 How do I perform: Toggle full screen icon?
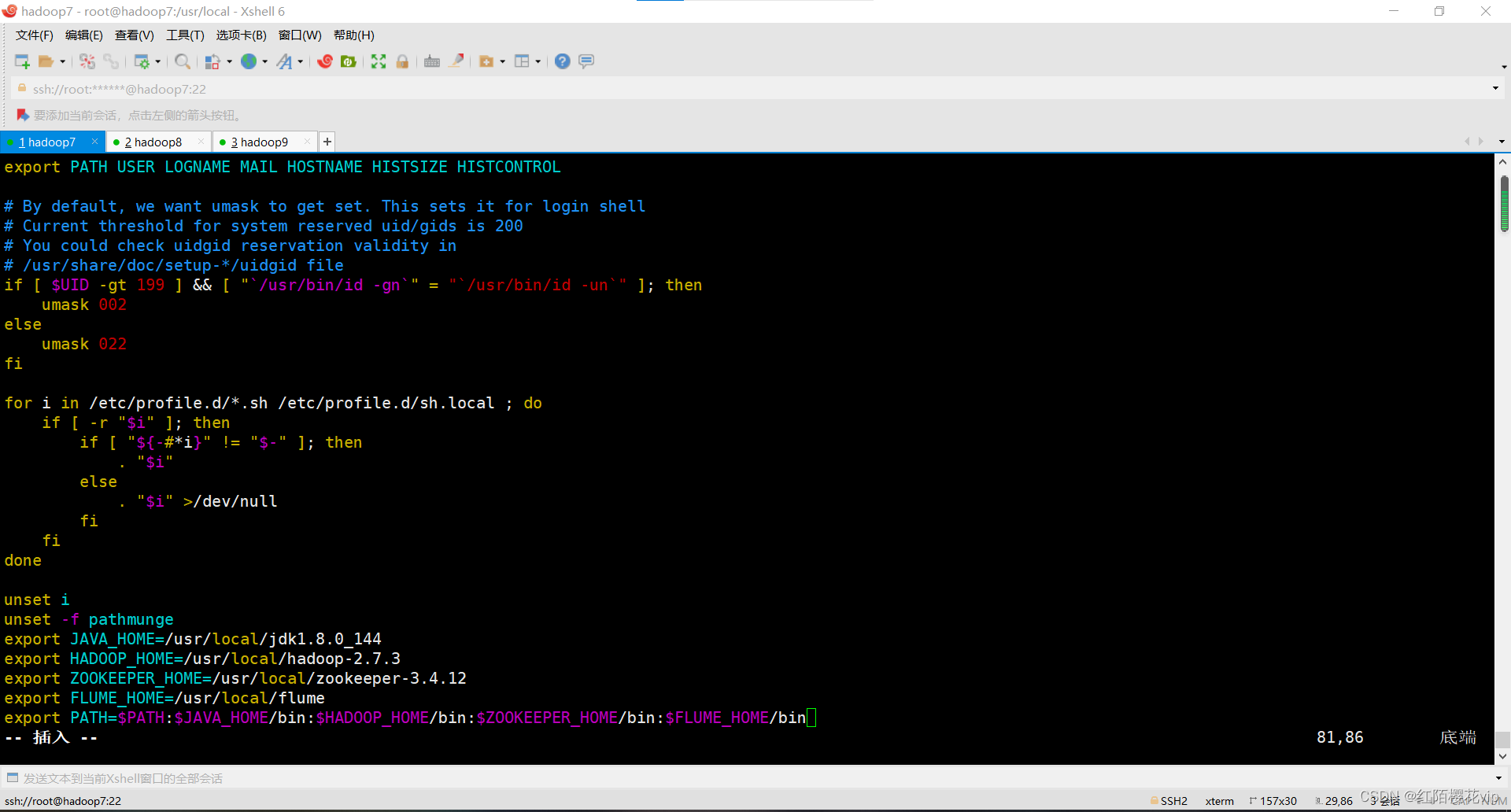pos(379,61)
